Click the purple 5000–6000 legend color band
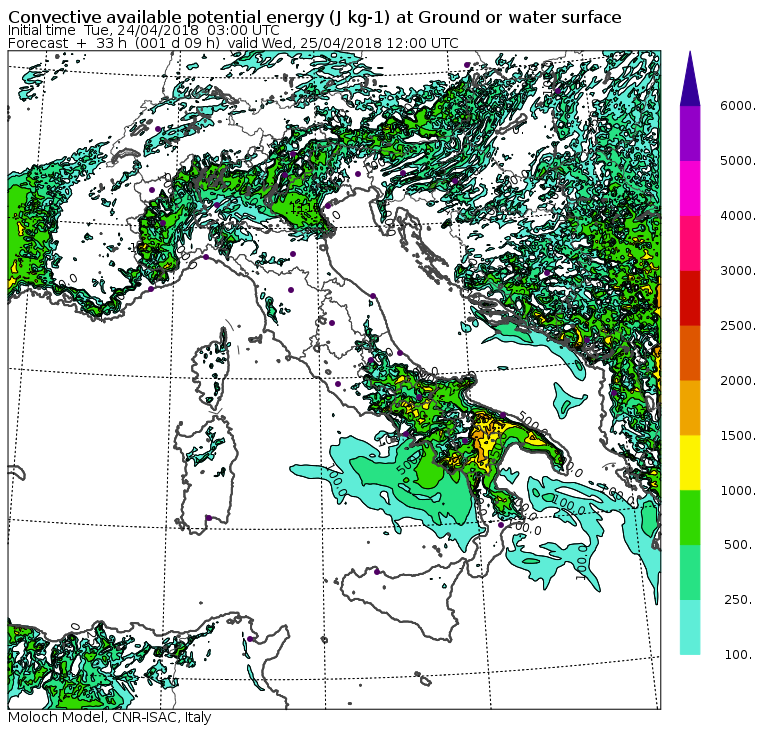The width and height of the screenshot is (760, 731). point(690,133)
